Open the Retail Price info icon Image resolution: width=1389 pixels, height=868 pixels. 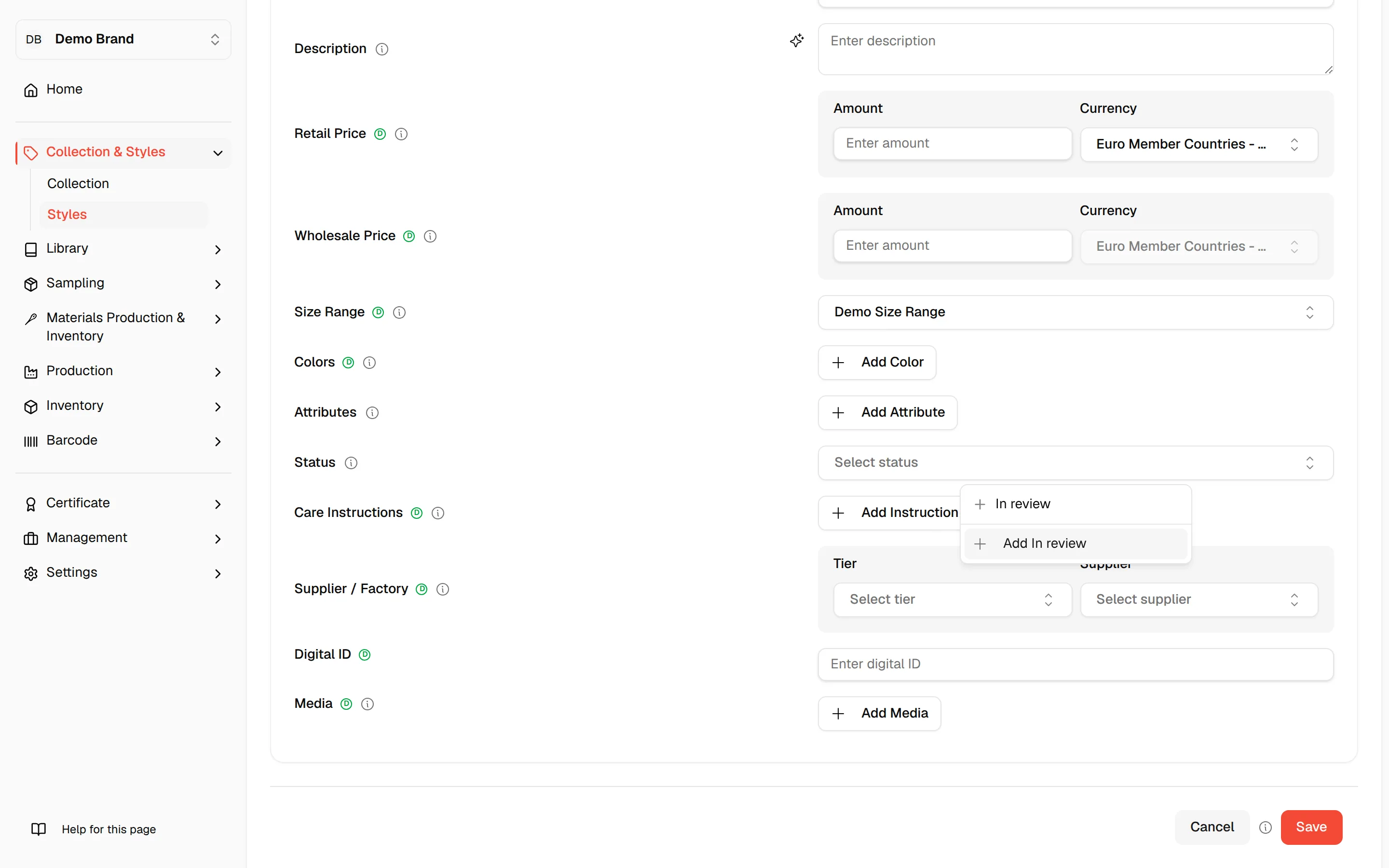pos(401,134)
